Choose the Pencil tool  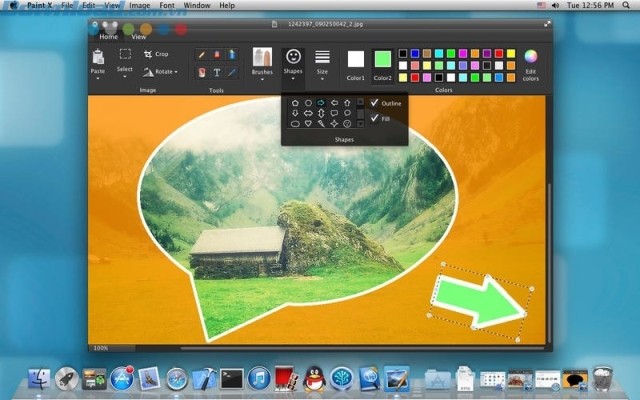click(203, 54)
